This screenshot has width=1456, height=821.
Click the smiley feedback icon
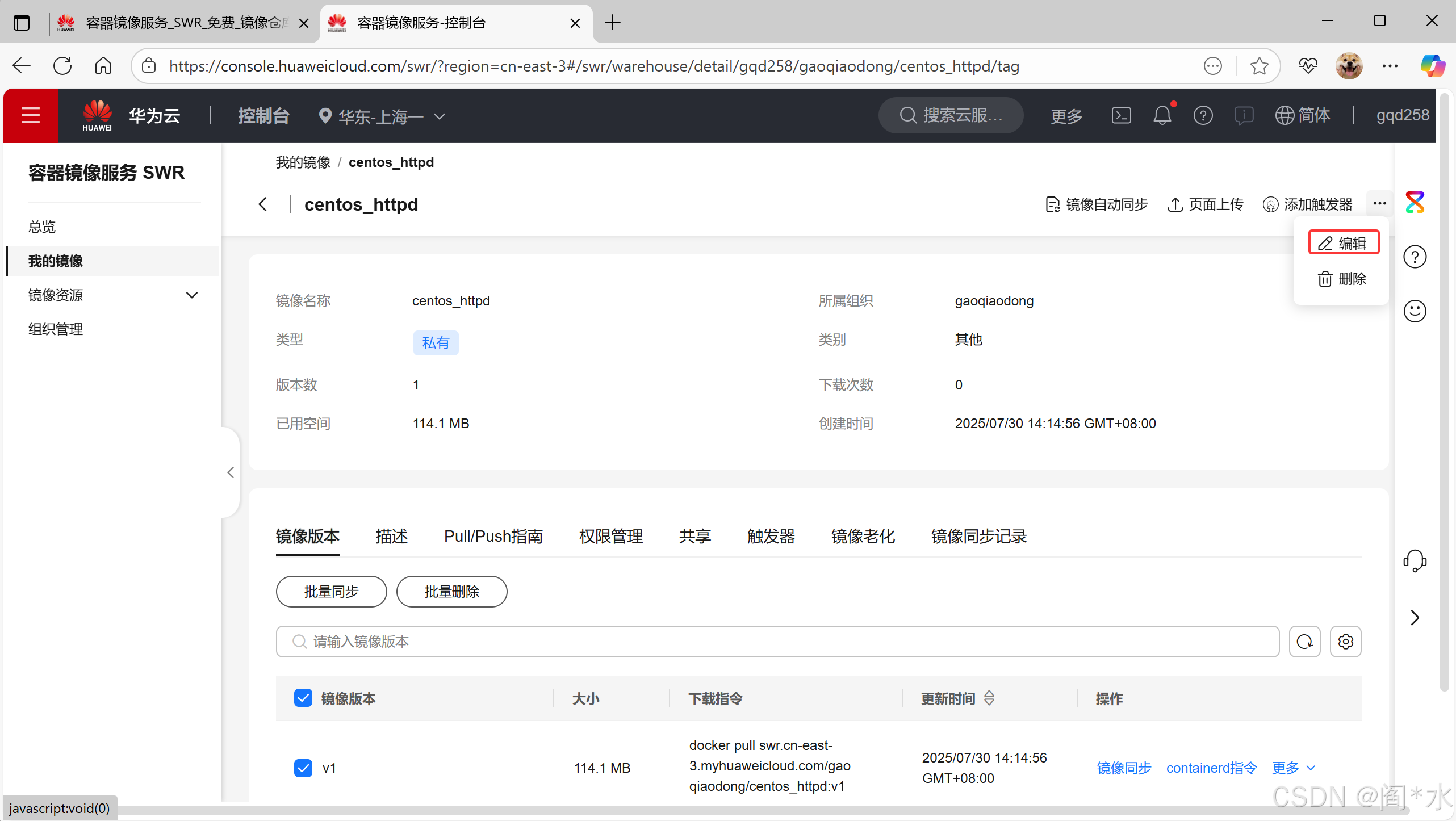pos(1415,311)
